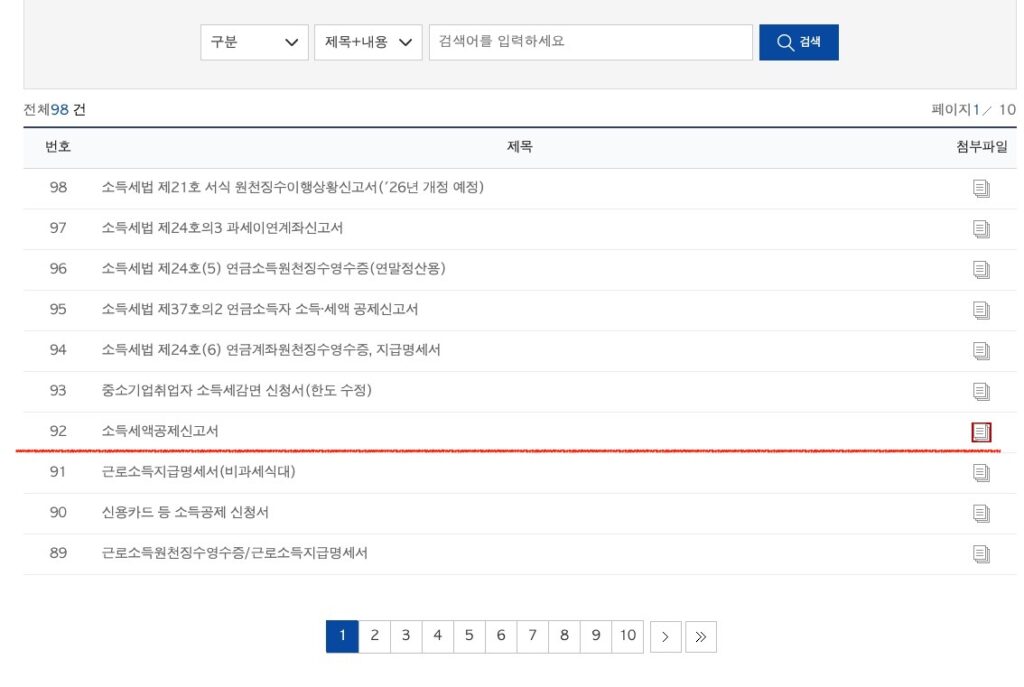Click the 전체98 건 total count
The image size is (1024, 687).
tap(54, 110)
